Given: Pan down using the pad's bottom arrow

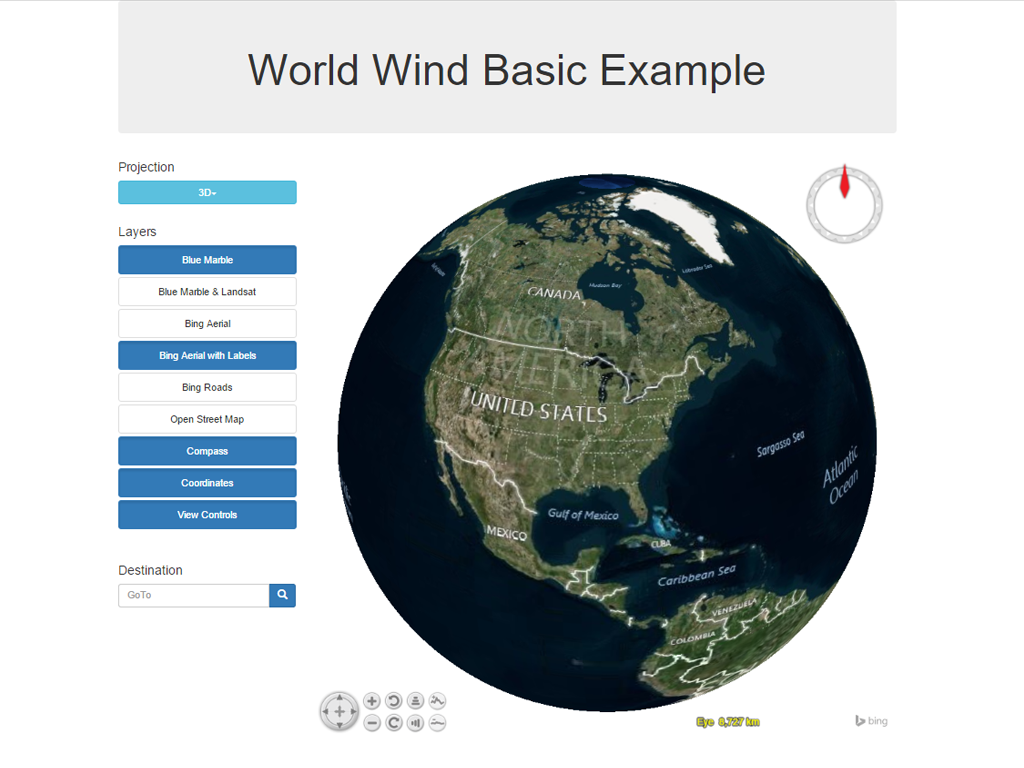Looking at the screenshot, I should click(340, 725).
